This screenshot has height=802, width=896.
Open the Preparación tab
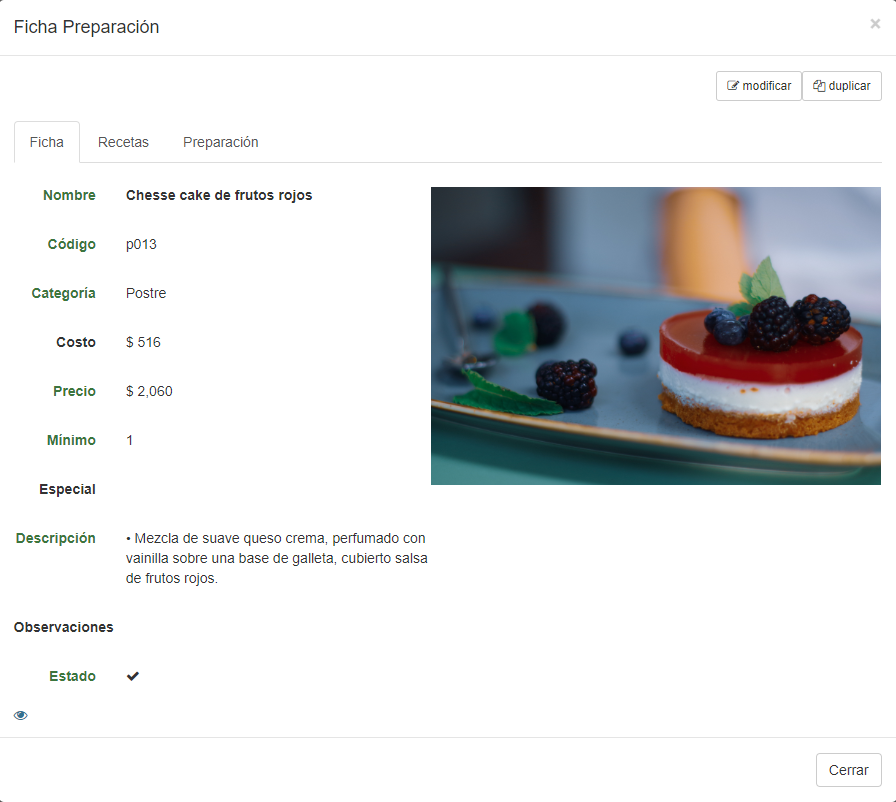(221, 142)
